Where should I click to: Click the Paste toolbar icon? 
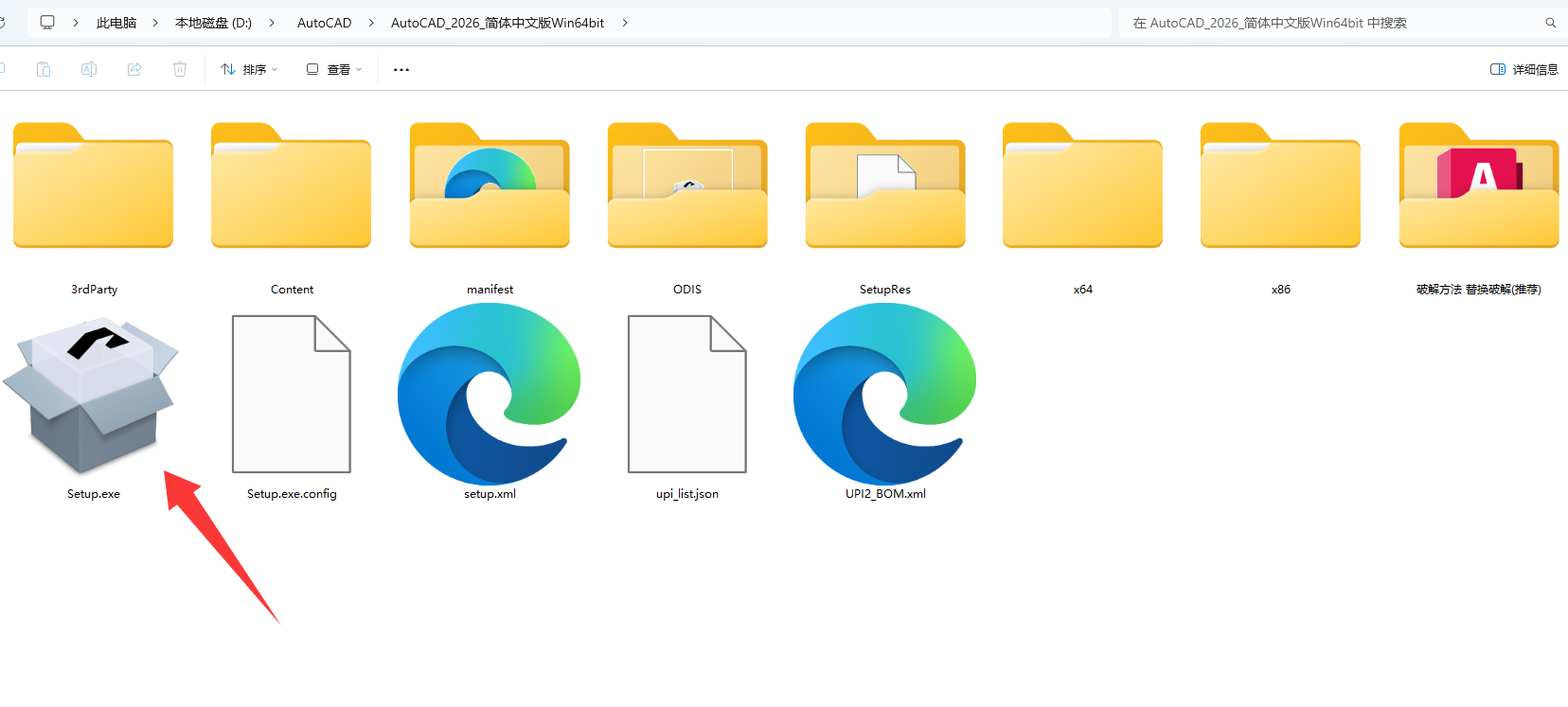(44, 69)
